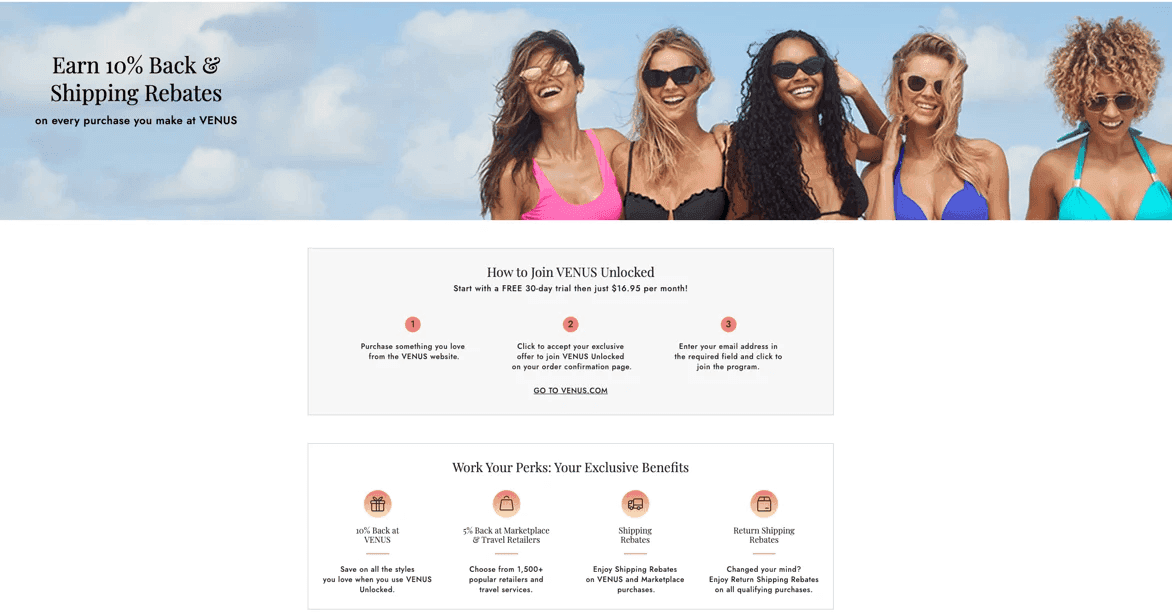
Task: Click the delivery truck Shipping Rebates icon
Action: pyautogui.click(x=635, y=504)
